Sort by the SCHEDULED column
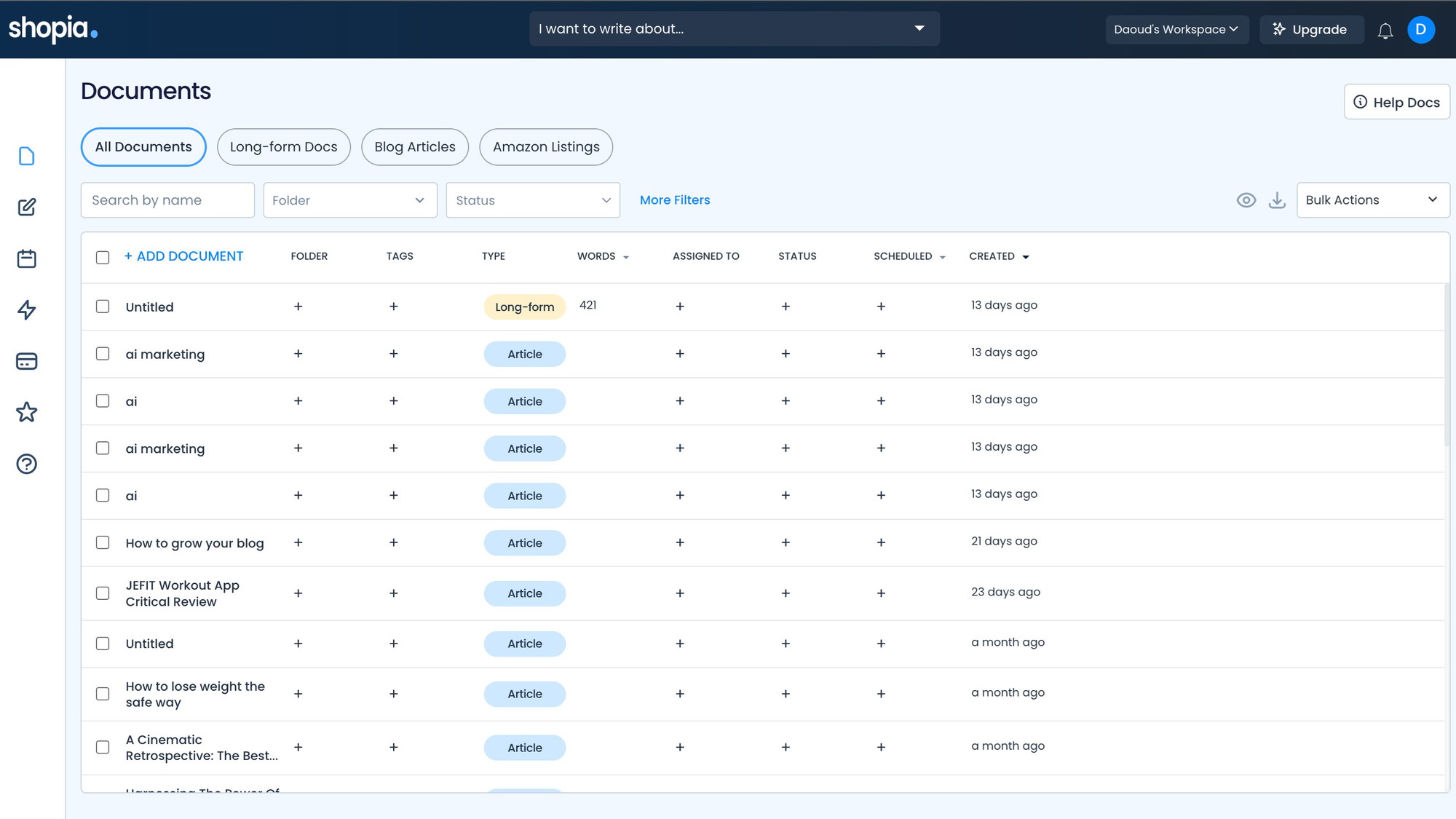1456x819 pixels. (909, 256)
